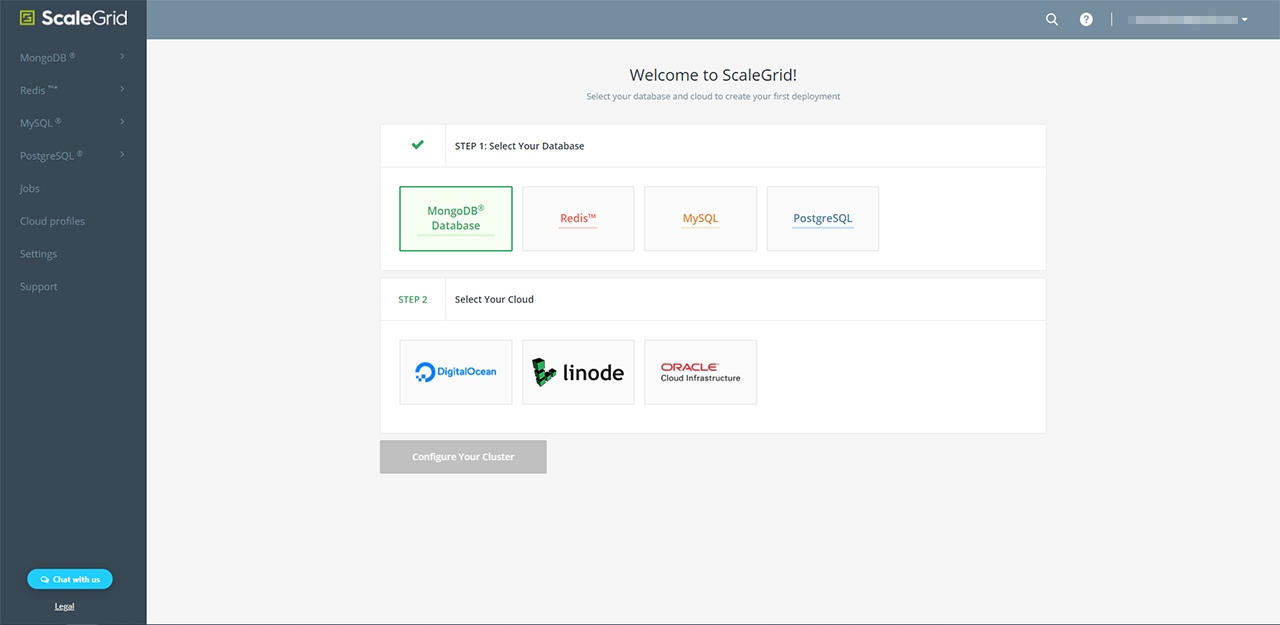Expand the MongoDB sidebar chevron
Image resolution: width=1280 pixels, height=625 pixels.
pyautogui.click(x=122, y=57)
